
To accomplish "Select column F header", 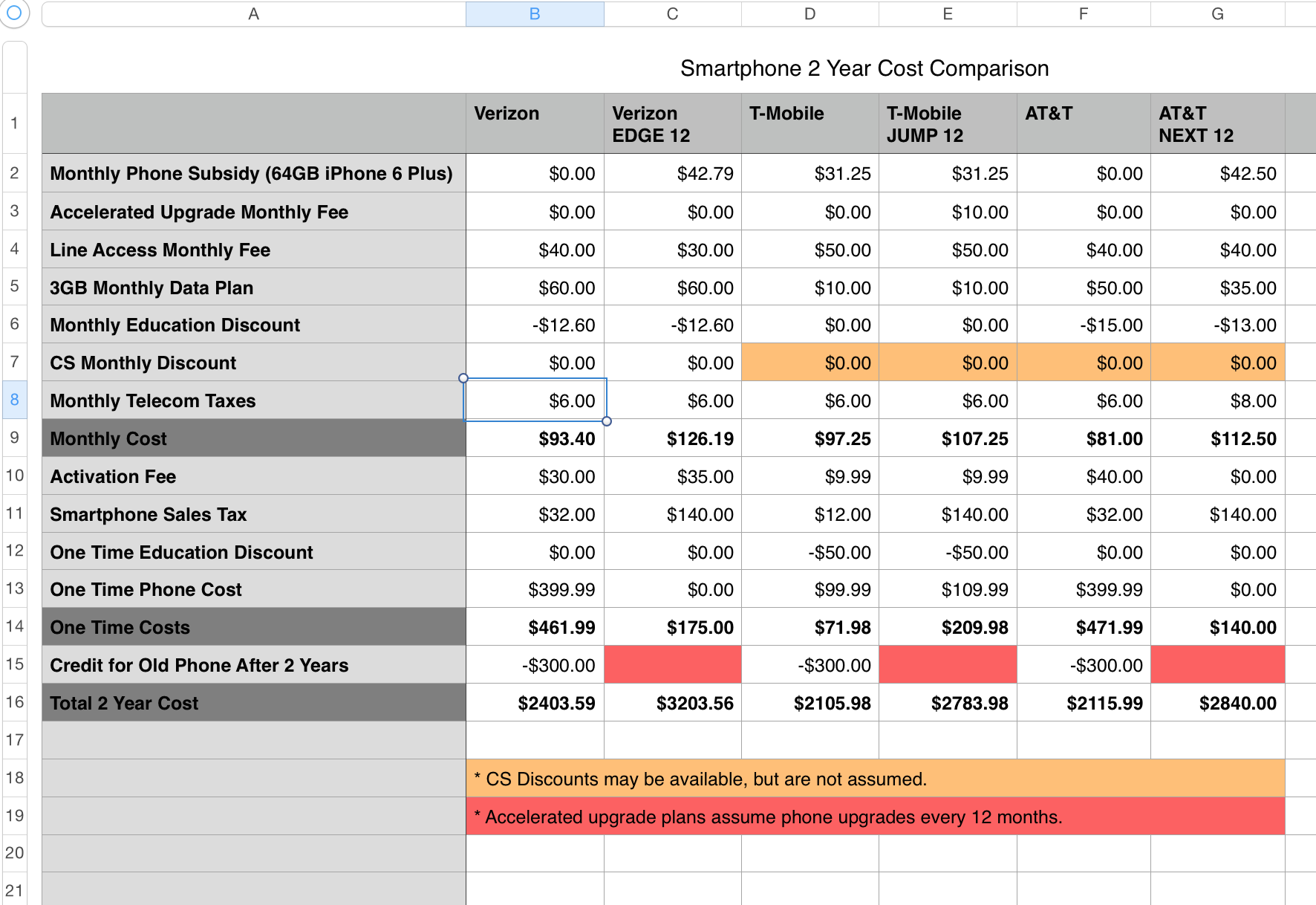I will (1084, 14).
